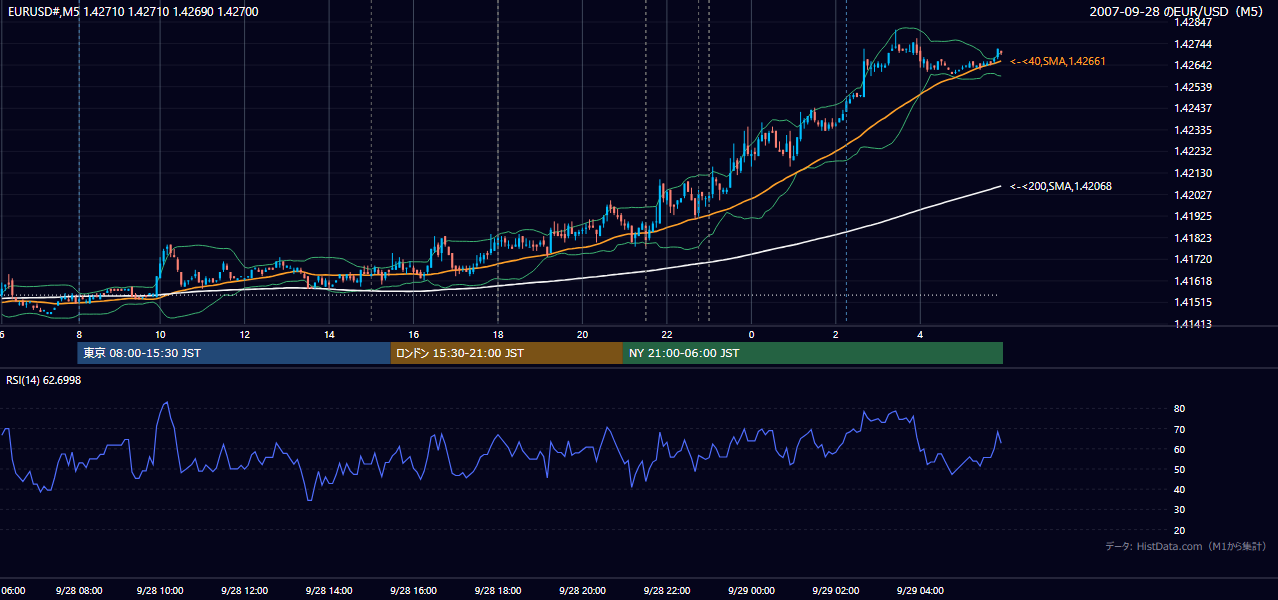Click the 9/29 02:00 bottom time label
This screenshot has width=1278, height=600.
pyautogui.click(x=835, y=590)
